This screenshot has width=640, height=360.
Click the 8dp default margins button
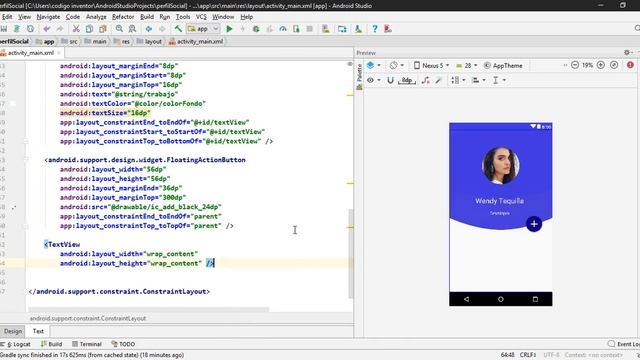click(407, 80)
